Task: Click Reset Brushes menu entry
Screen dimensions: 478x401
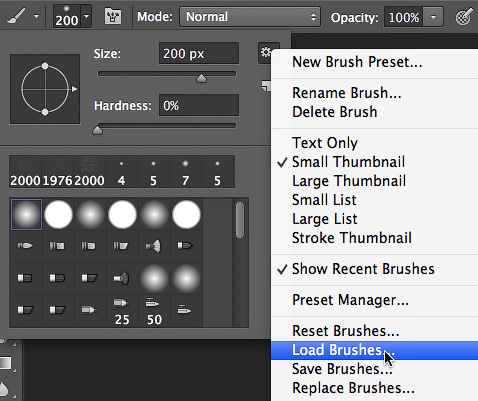Action: click(345, 331)
